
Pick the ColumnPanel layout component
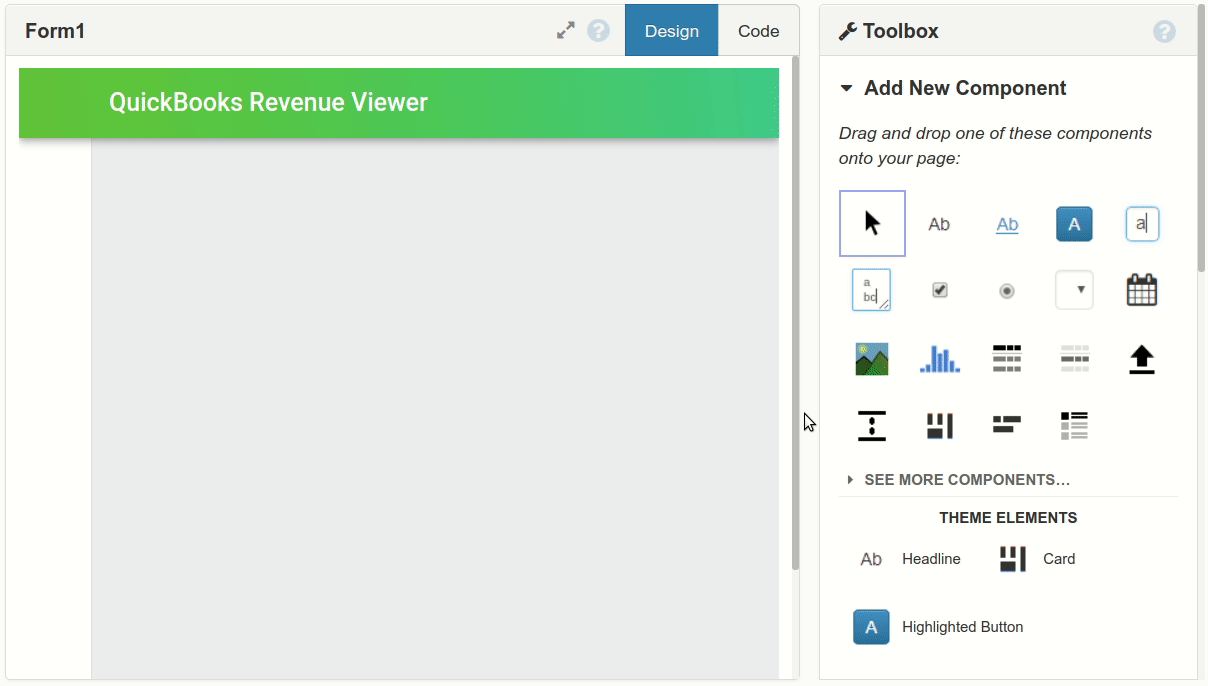[x=939, y=425]
